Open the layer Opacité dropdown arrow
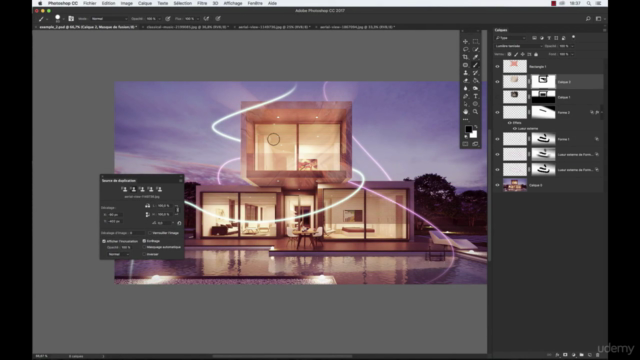 572,46
